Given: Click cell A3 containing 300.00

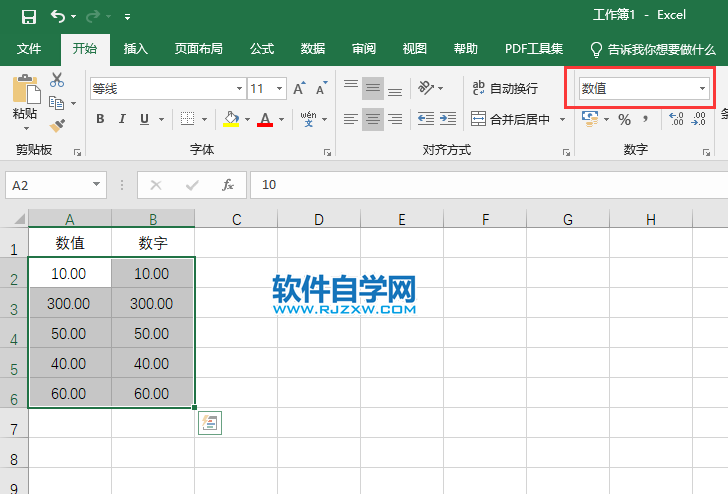Looking at the screenshot, I should (x=69, y=304).
